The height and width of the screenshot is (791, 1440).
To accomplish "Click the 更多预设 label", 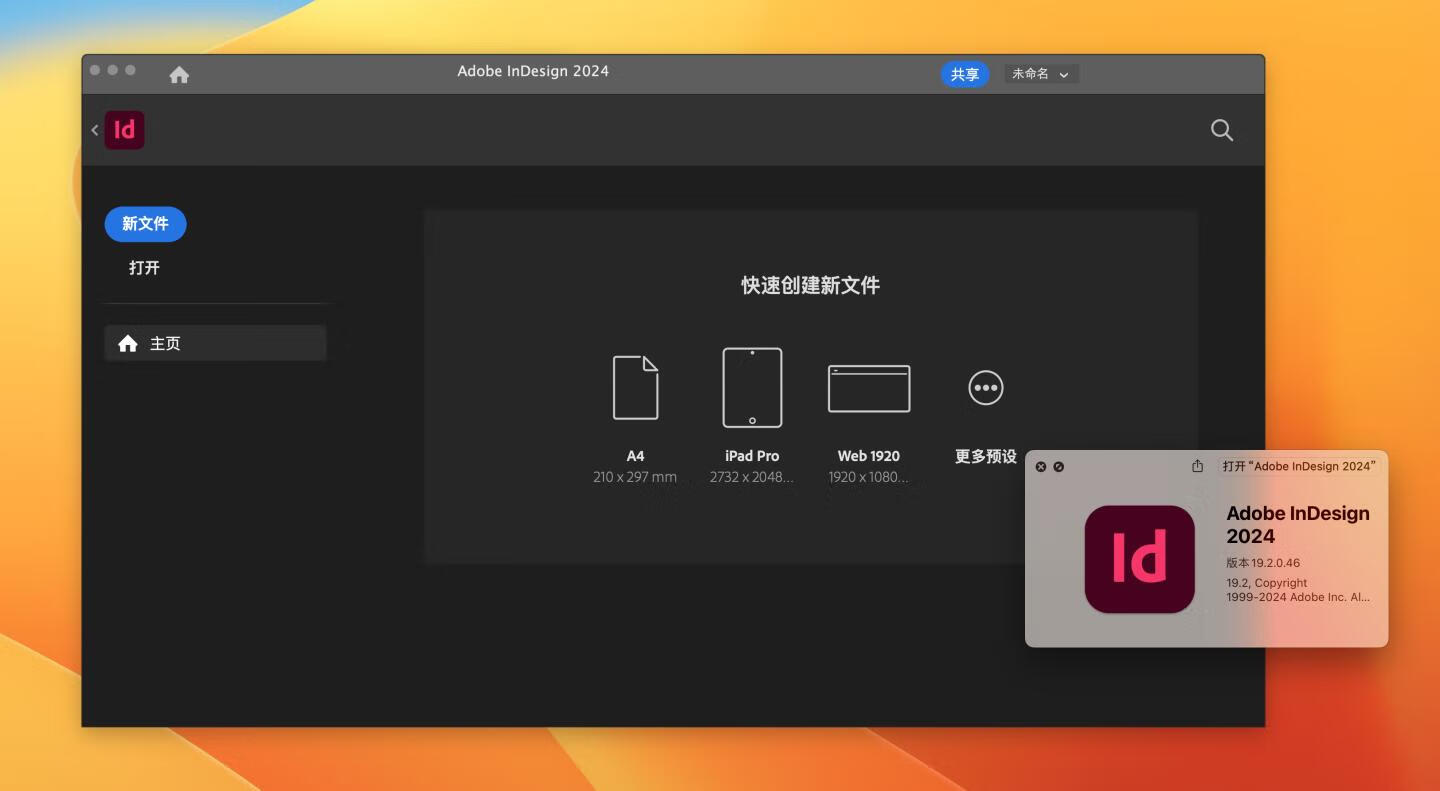I will tap(986, 456).
